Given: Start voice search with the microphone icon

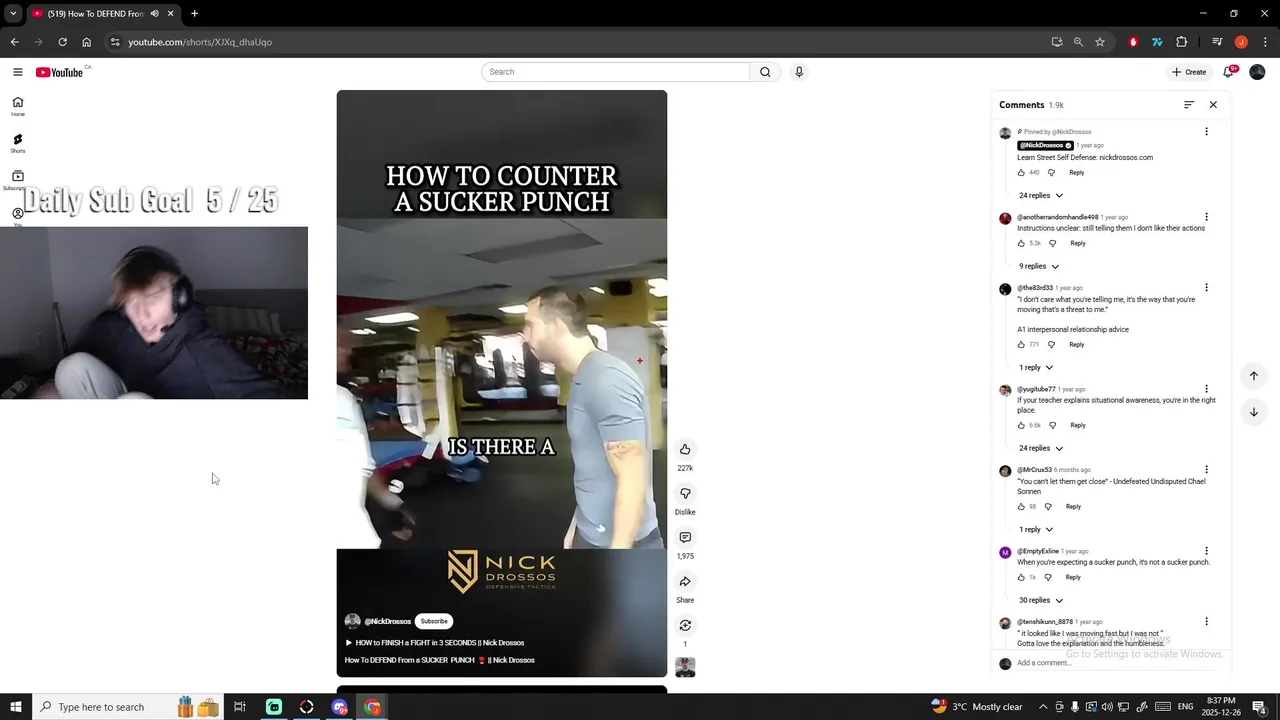Looking at the screenshot, I should pos(799,72).
